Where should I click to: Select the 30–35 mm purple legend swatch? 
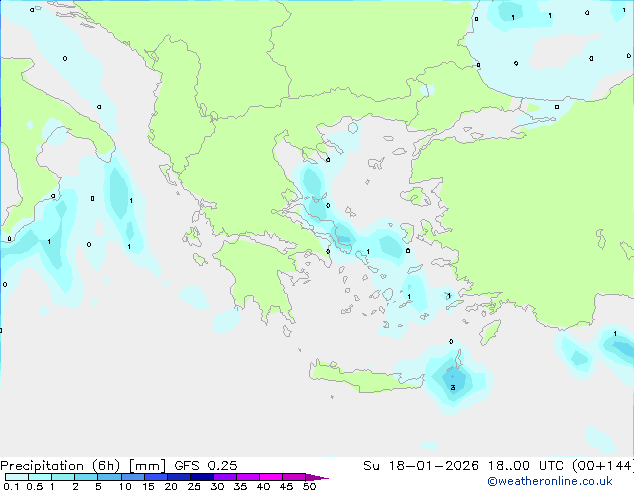225,477
